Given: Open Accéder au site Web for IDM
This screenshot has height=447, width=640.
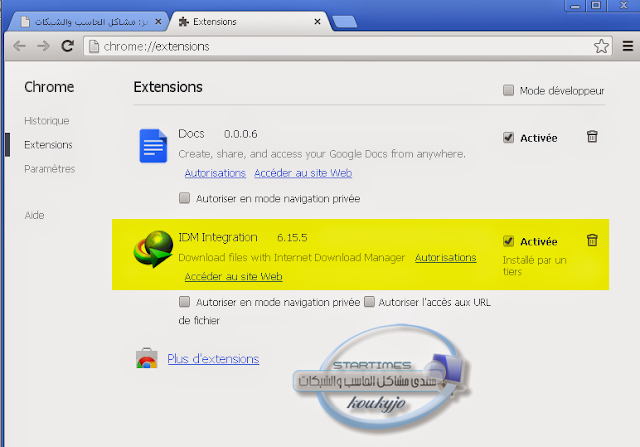Looking at the screenshot, I should pos(233,276).
